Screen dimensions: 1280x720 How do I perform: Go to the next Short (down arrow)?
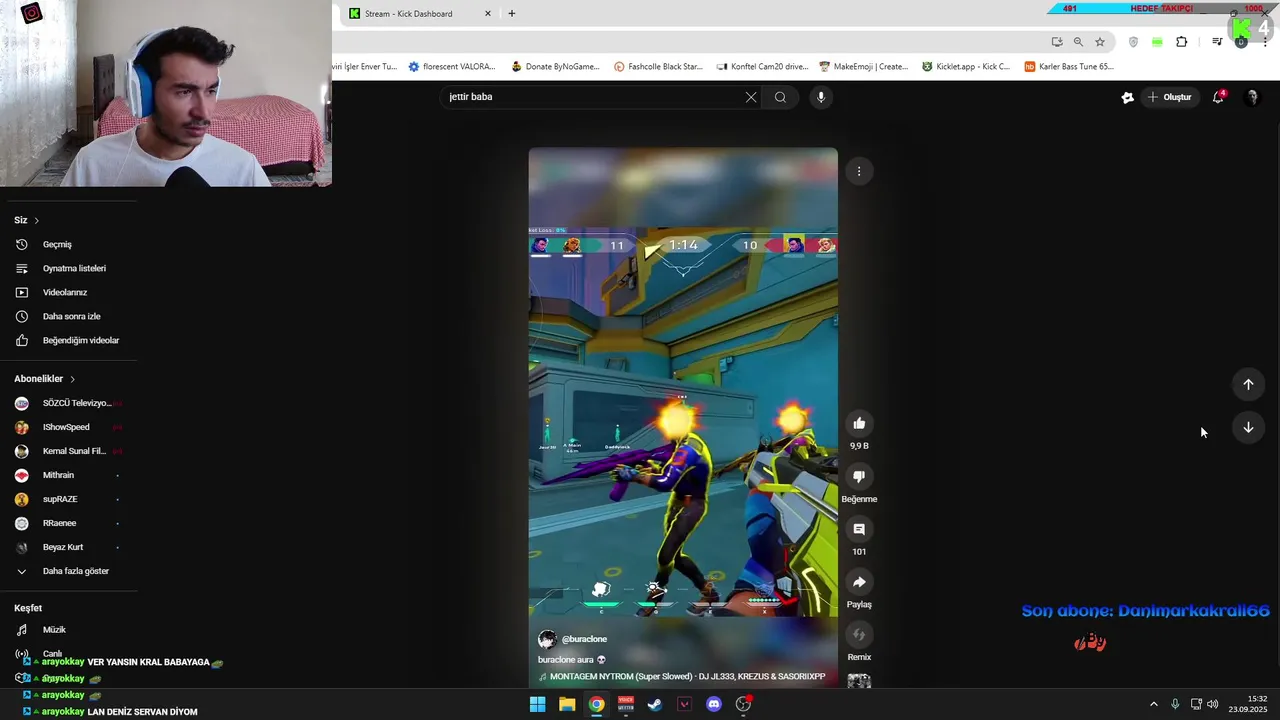tap(1248, 428)
